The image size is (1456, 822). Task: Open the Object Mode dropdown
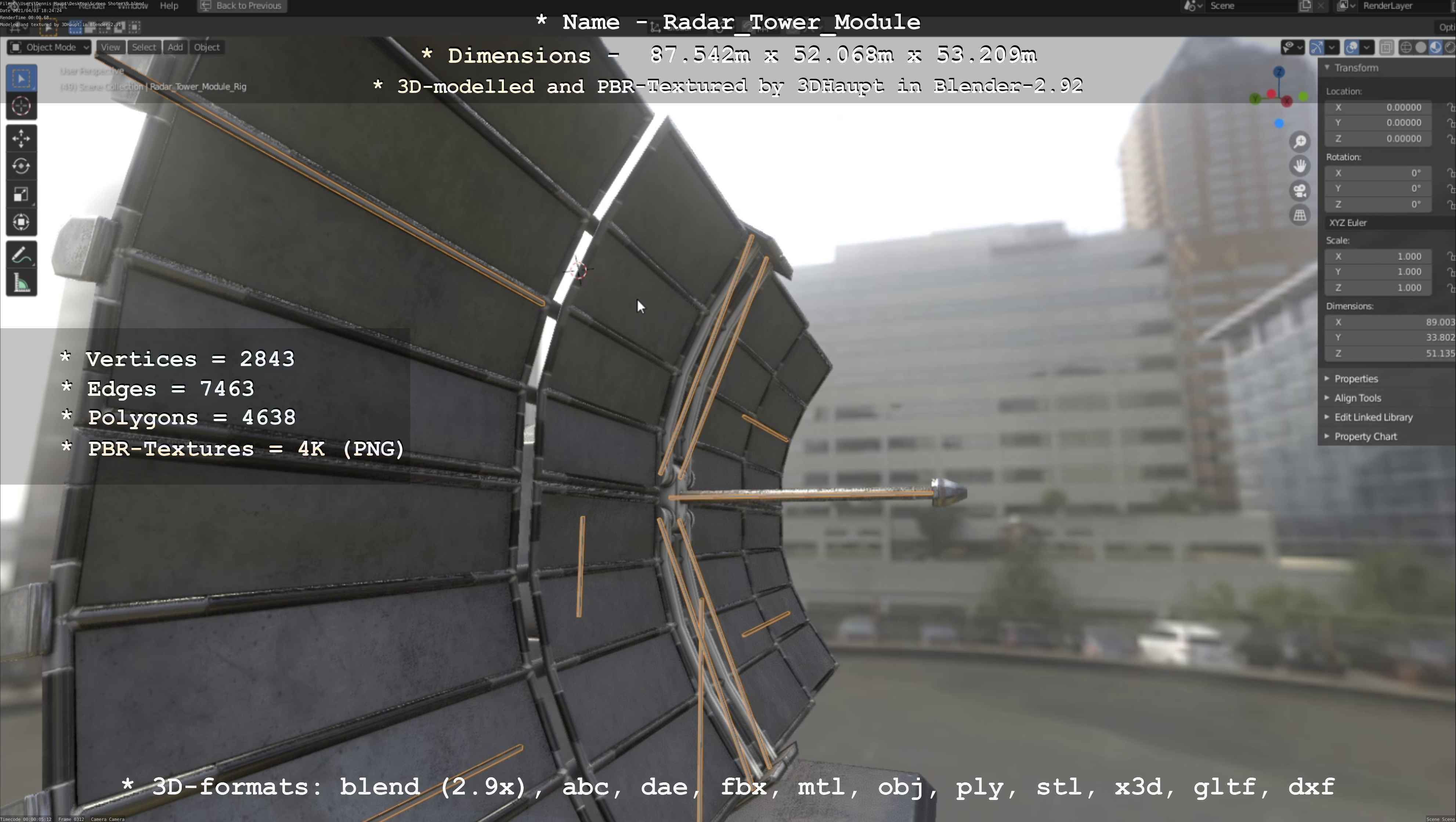(49, 47)
